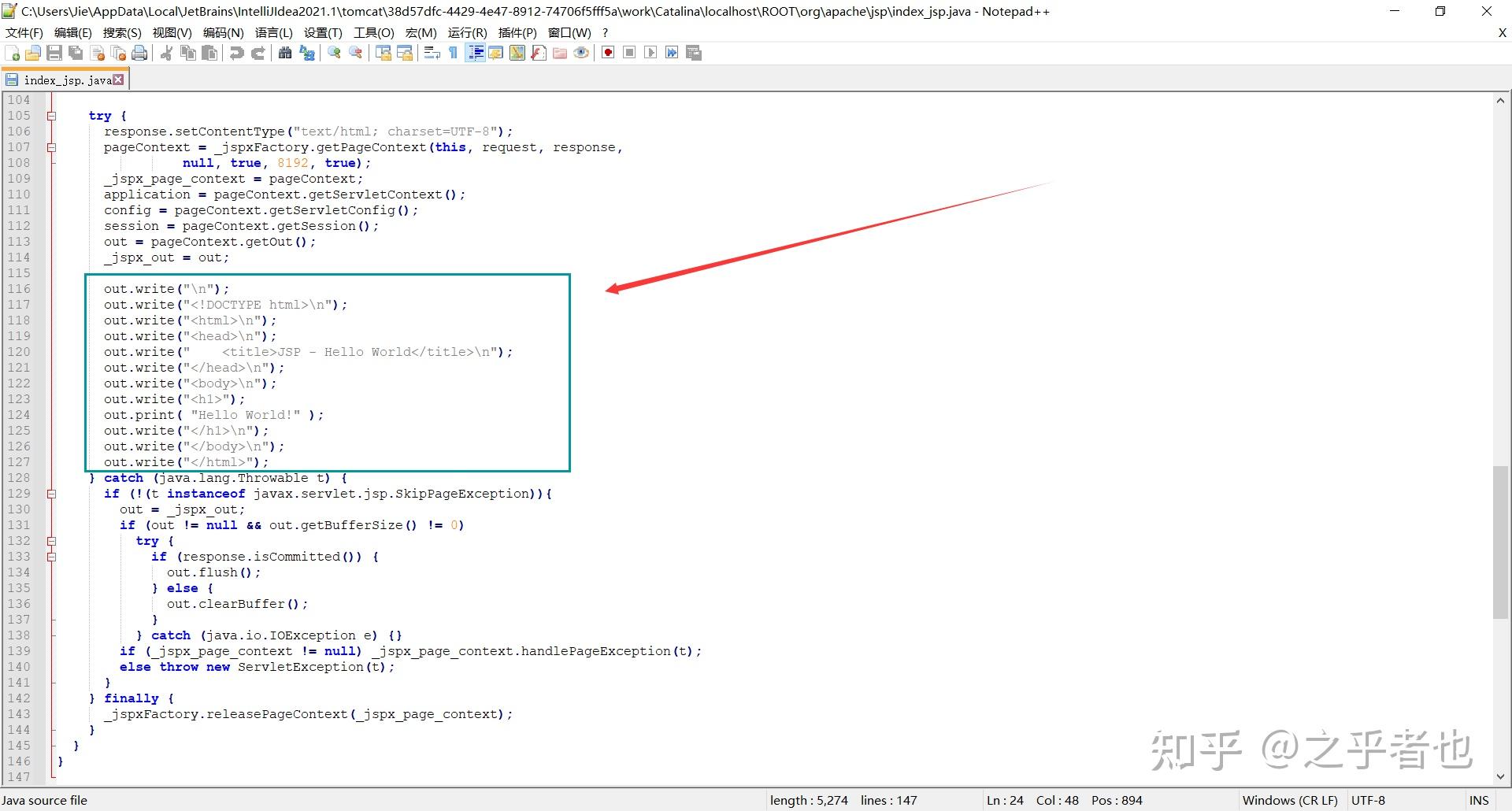1512x811 pixels.
Task: Play back the recorded macro
Action: 650,53
